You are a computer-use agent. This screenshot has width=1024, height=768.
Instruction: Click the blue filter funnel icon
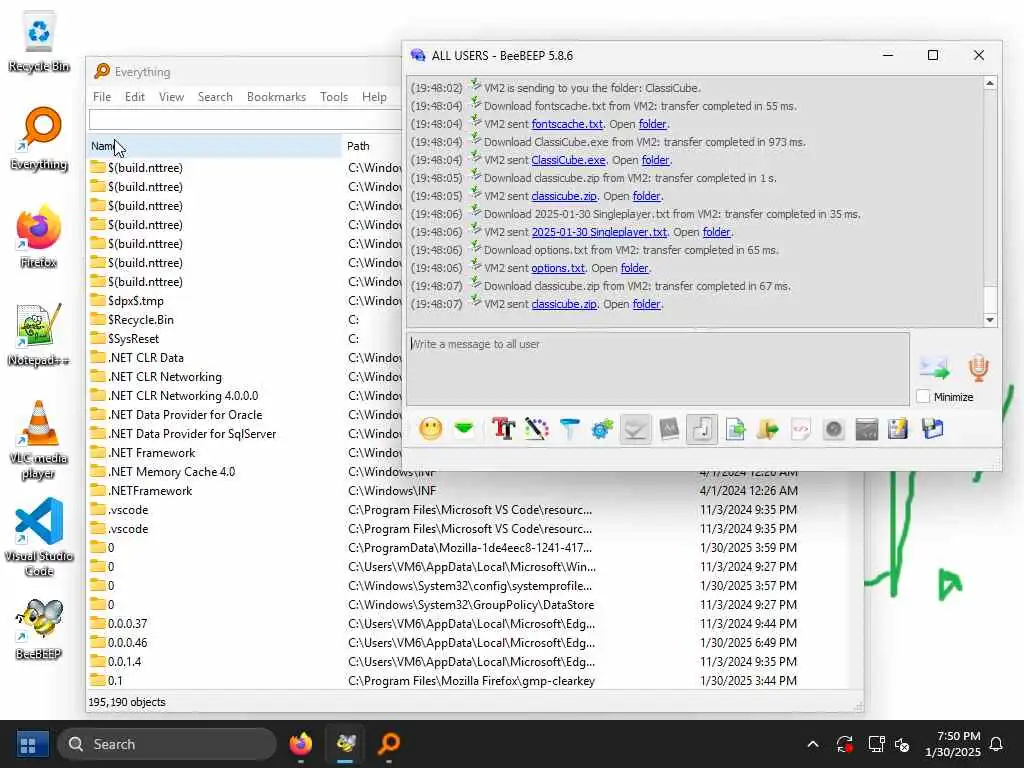click(x=569, y=429)
